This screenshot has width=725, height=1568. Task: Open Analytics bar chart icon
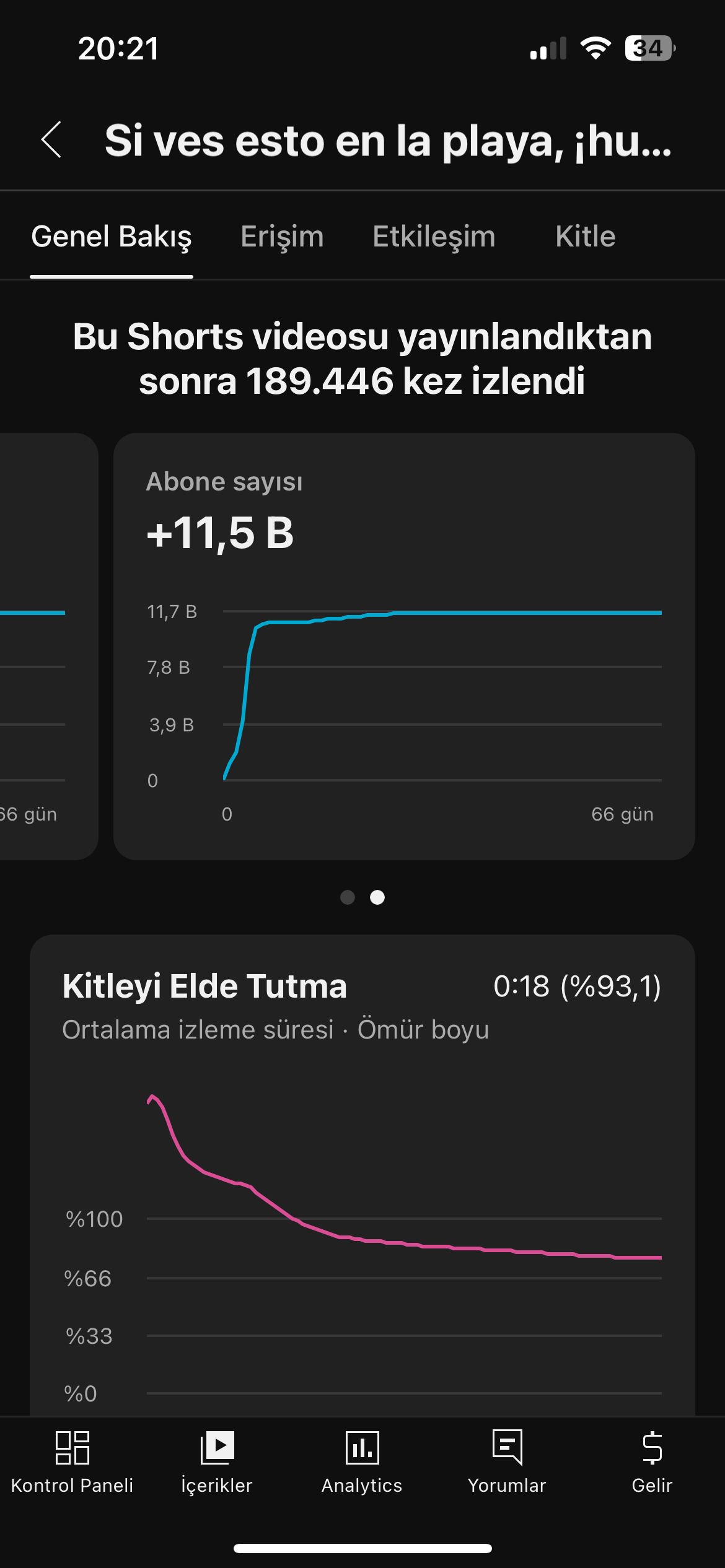click(362, 1448)
